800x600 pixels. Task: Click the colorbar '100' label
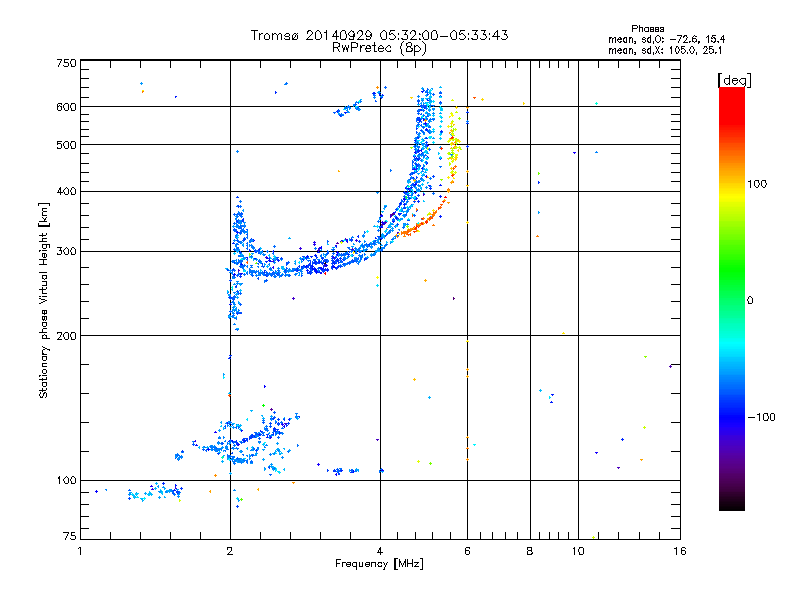coord(757,184)
